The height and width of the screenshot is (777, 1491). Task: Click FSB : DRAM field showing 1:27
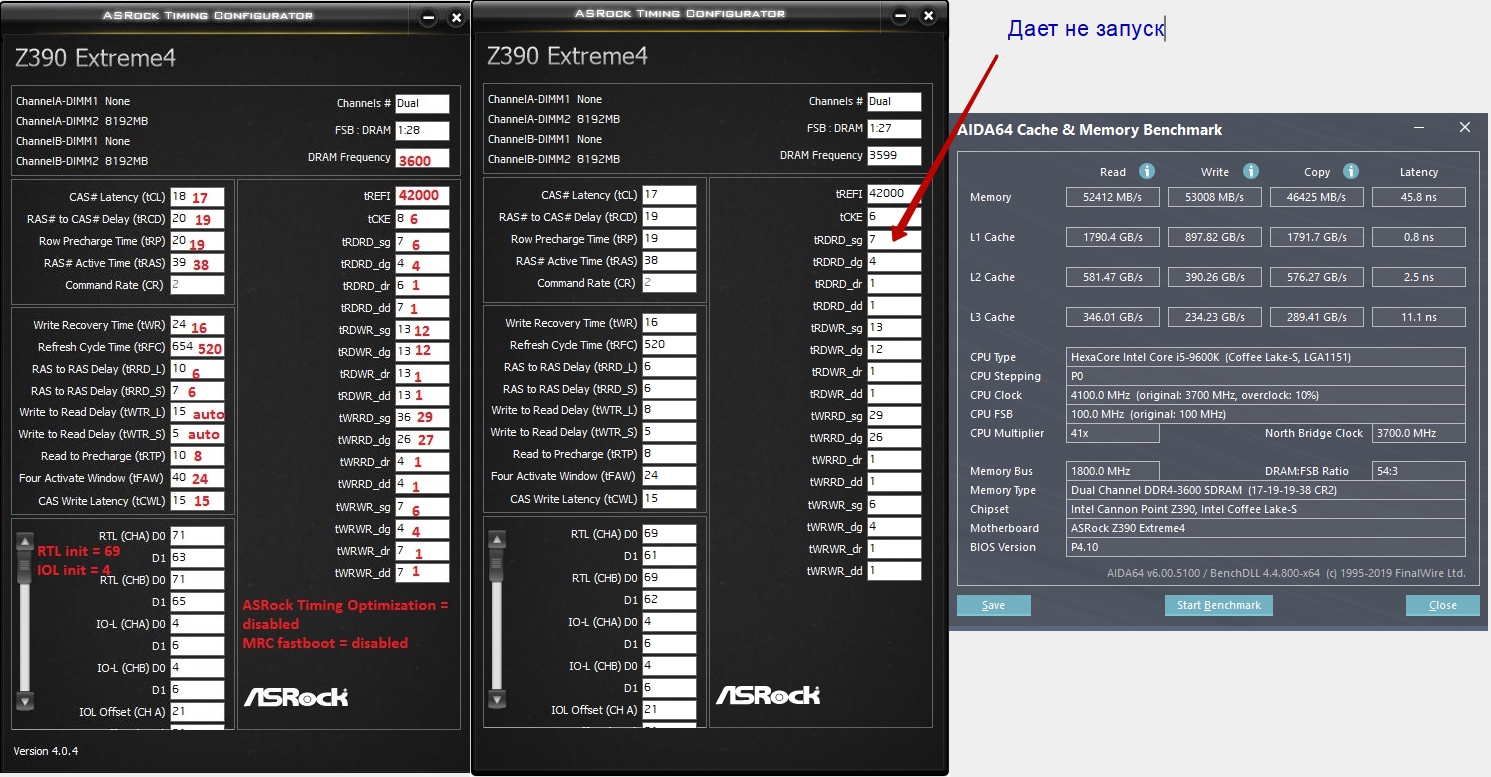(894, 128)
